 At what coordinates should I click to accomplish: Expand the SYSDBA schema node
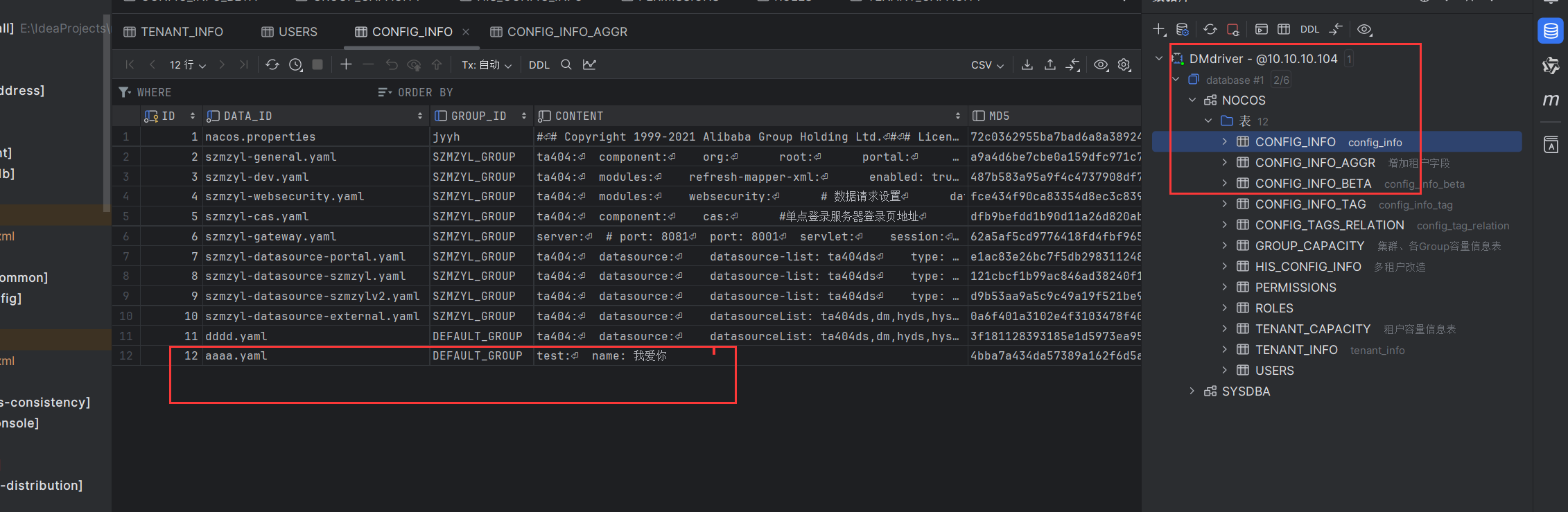click(x=1192, y=391)
